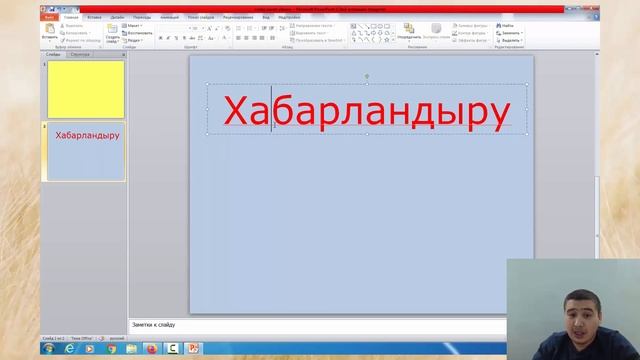Image resolution: width=640 pixels, height=360 pixels.
Task: Open the Font Color dropdown arrow
Action: click(229, 38)
